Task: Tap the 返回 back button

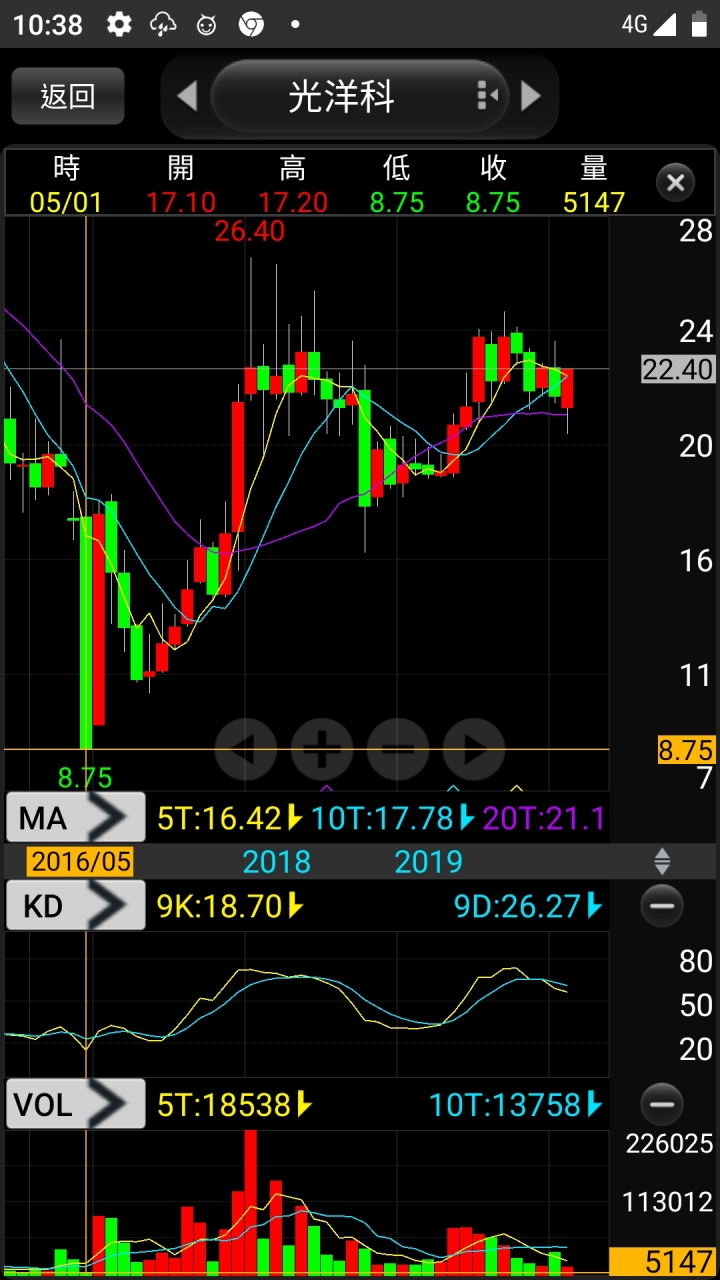Action: point(68,96)
